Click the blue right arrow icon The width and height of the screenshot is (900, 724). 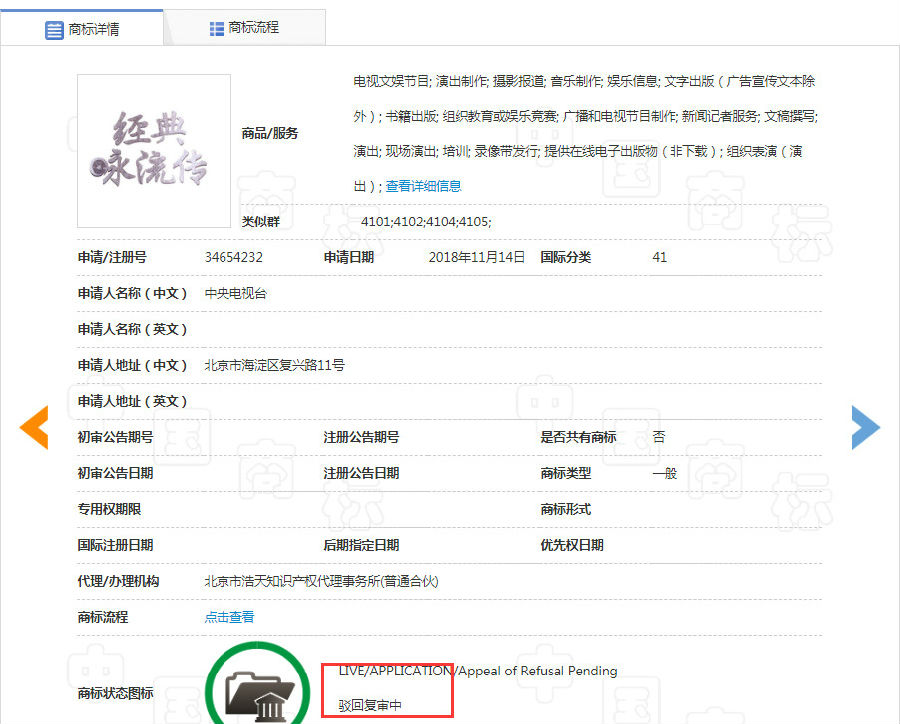[866, 427]
